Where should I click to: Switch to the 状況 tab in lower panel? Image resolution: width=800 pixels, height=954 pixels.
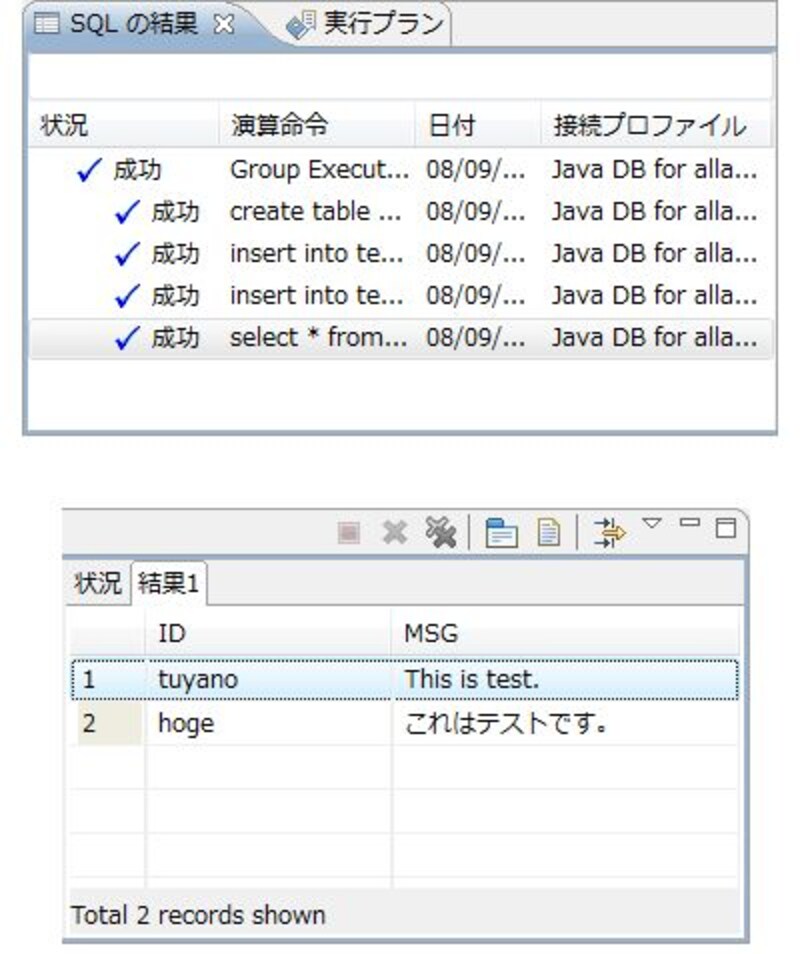pos(97,584)
